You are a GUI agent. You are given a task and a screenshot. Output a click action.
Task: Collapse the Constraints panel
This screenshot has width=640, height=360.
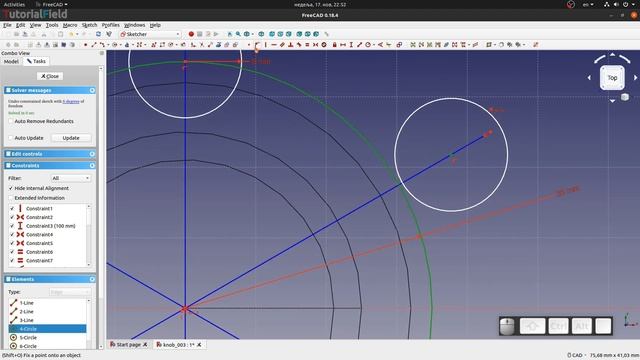(x=92, y=166)
